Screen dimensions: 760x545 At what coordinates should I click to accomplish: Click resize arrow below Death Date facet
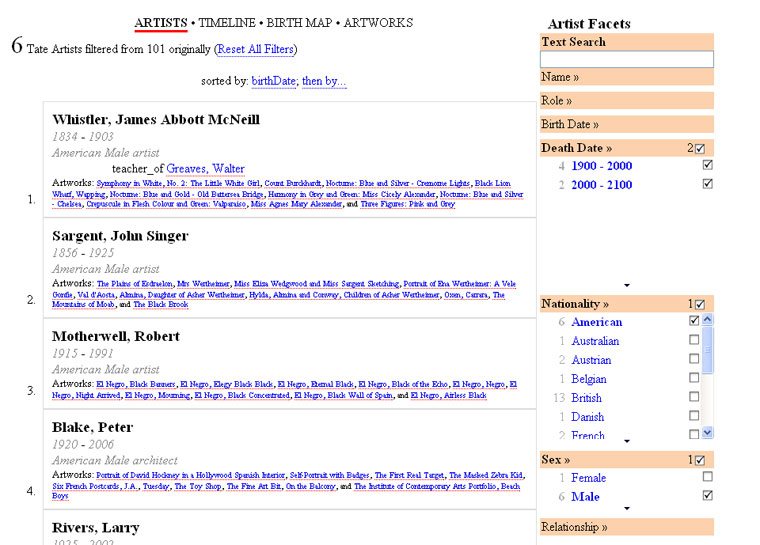coord(627,287)
